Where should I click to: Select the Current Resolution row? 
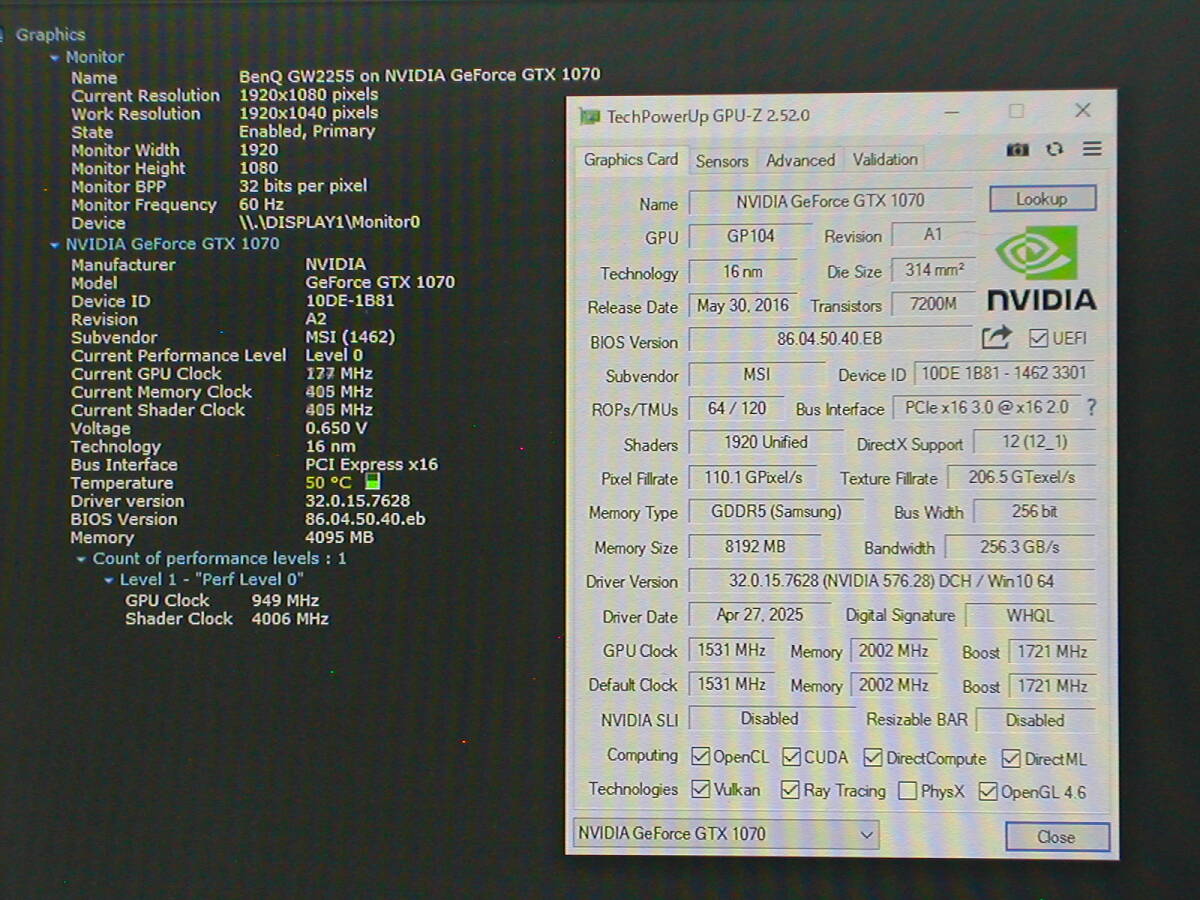pos(225,95)
